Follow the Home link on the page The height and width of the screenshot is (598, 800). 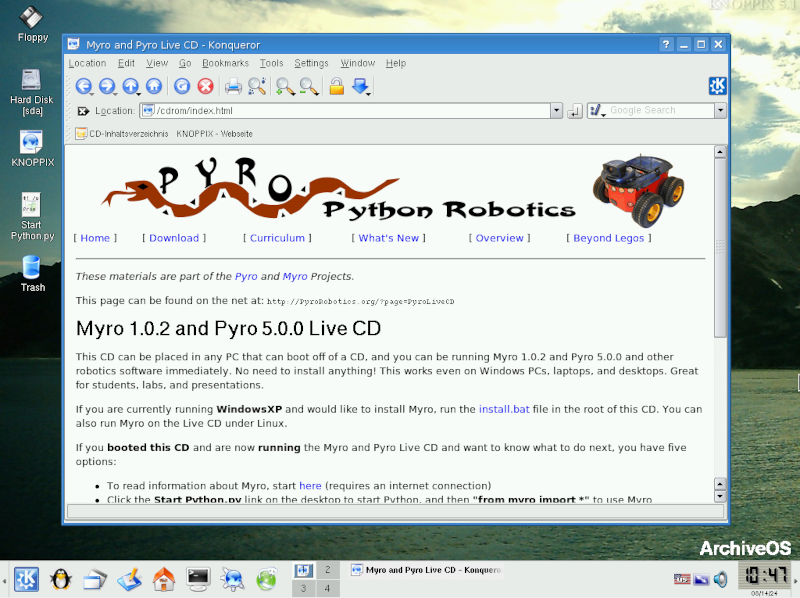(x=95, y=238)
